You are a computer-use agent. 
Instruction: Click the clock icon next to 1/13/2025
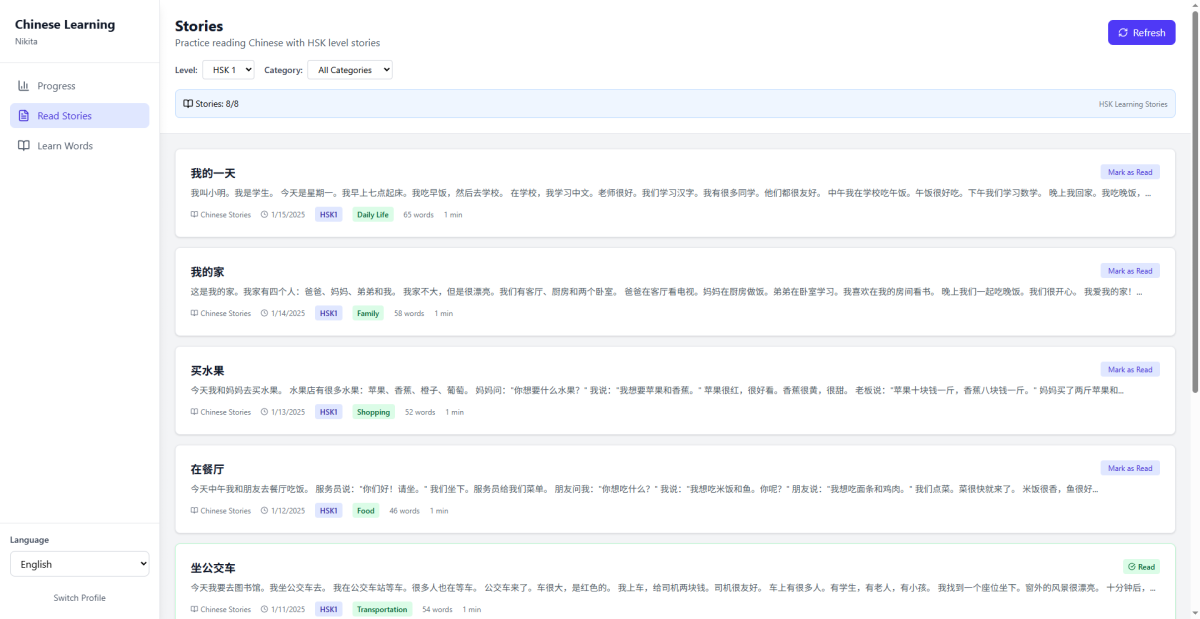[264, 412]
